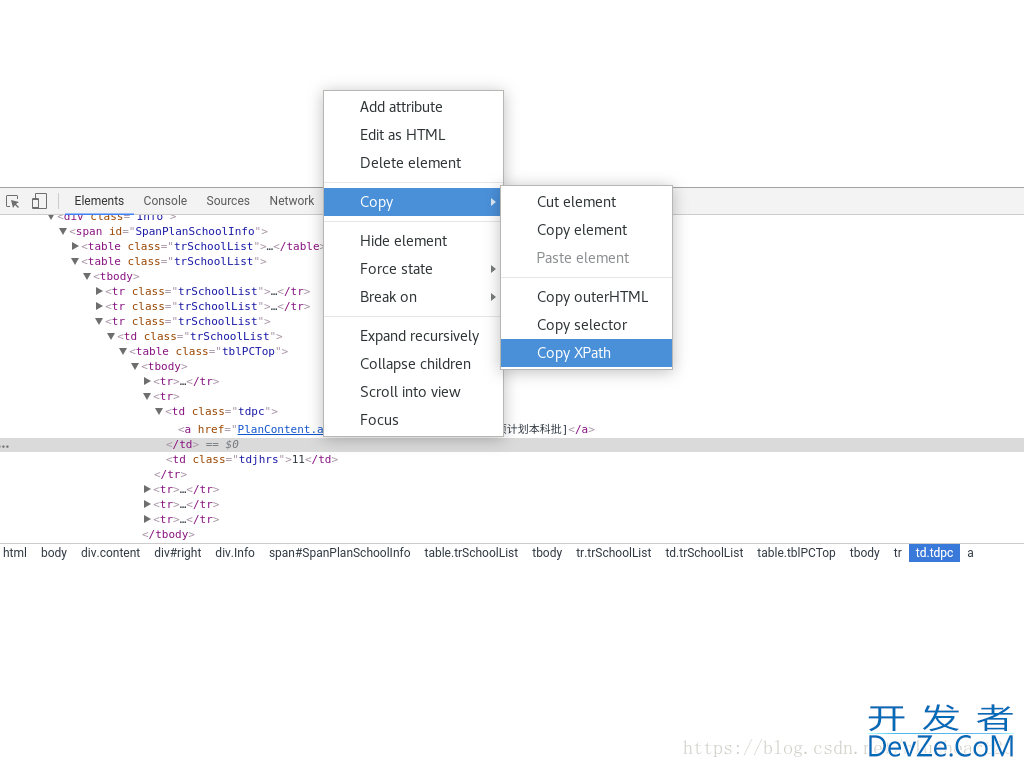The width and height of the screenshot is (1024, 768).
Task: Collapse the span SpanPlanSchoolInfo node
Action: point(63,231)
